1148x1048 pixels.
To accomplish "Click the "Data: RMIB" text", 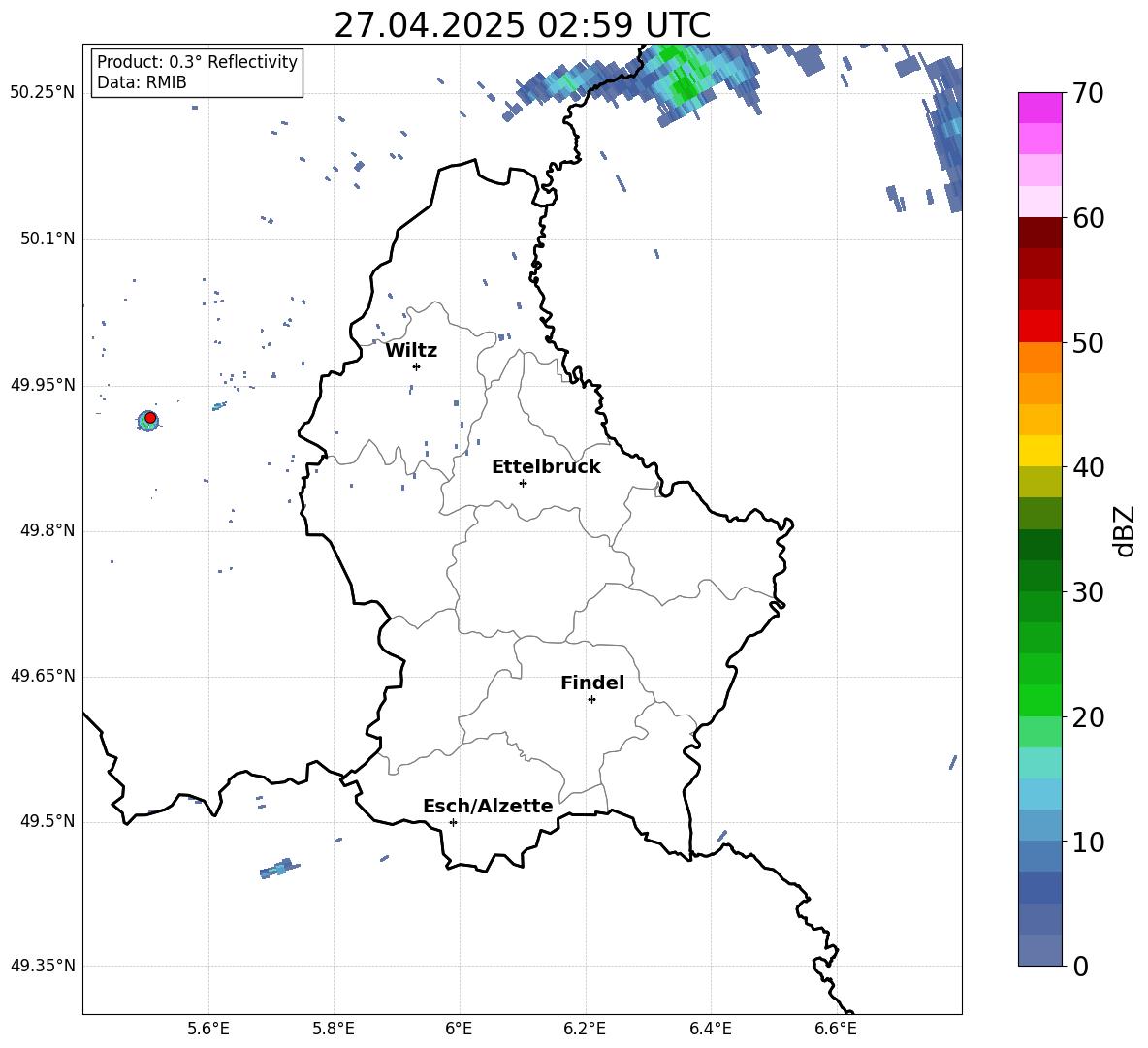I will click(142, 82).
